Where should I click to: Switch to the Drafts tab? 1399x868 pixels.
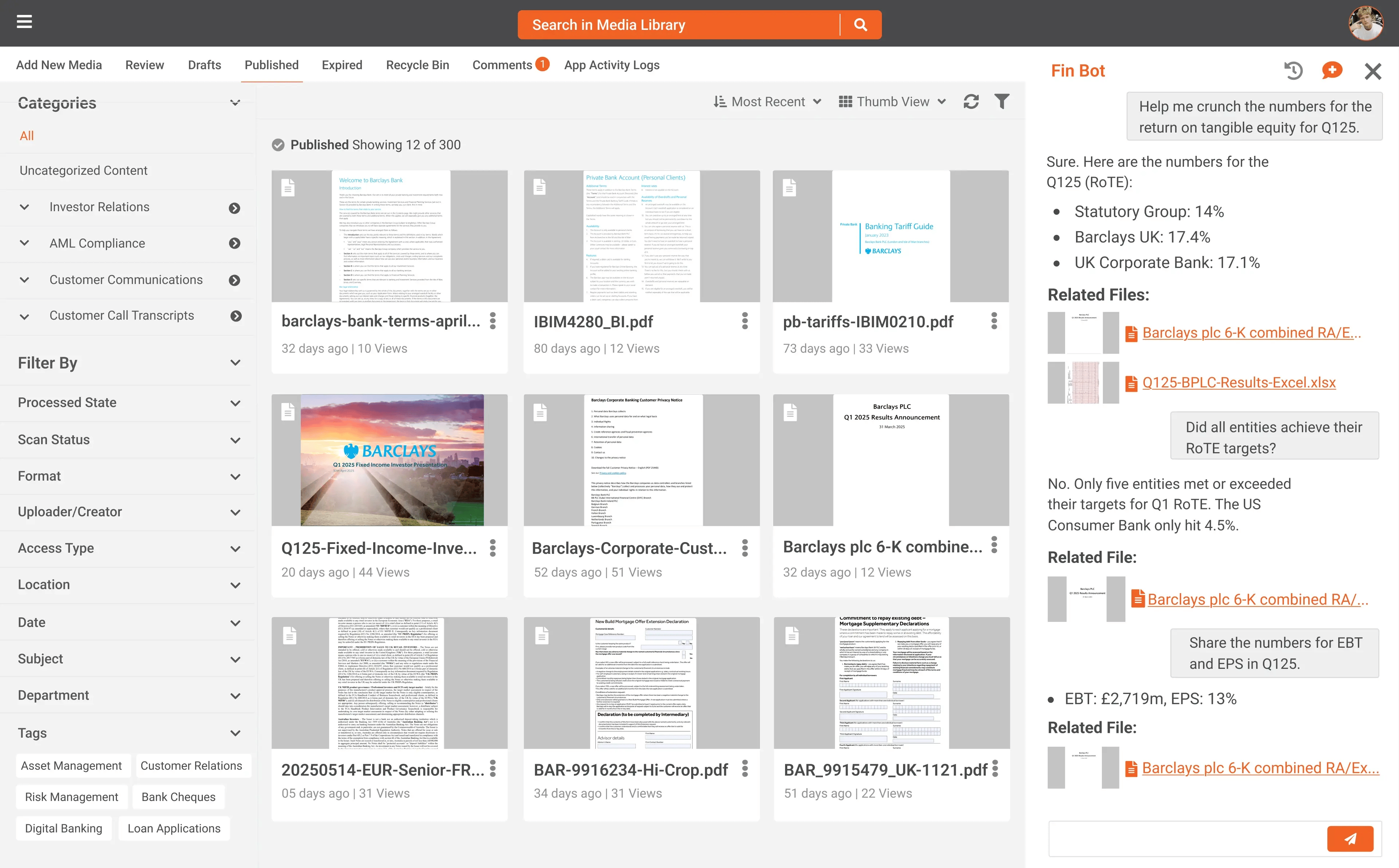tap(204, 65)
